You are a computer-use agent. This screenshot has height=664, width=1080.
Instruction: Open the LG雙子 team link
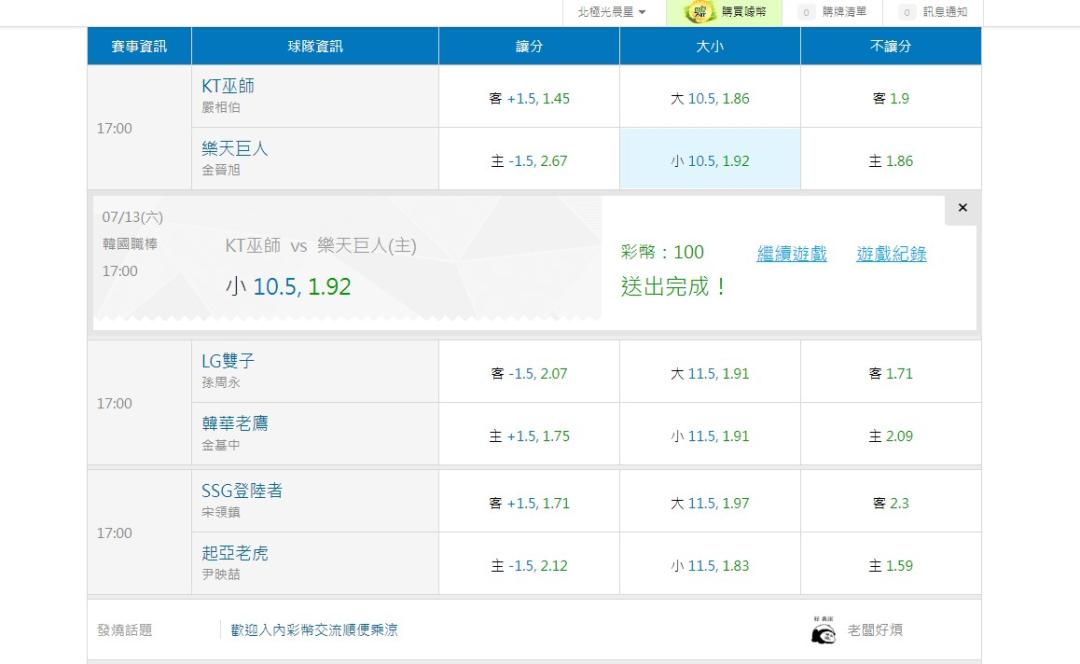227,361
